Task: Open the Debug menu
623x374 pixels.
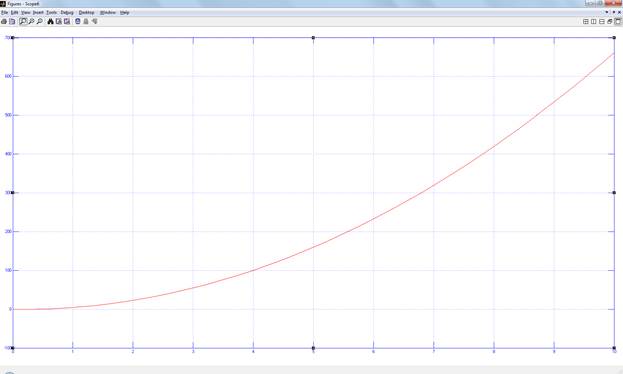Action: 67,13
